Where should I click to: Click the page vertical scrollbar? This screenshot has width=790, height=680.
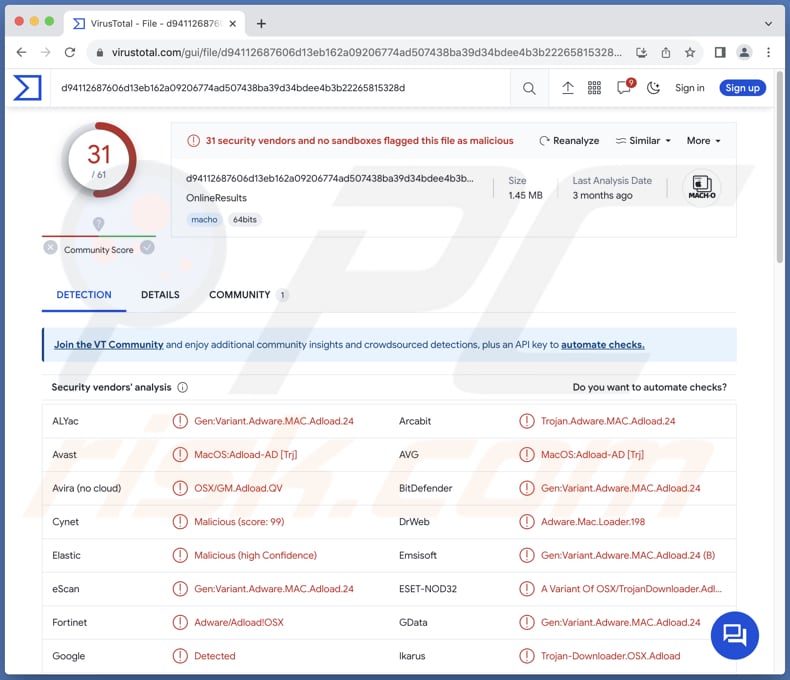[780, 166]
